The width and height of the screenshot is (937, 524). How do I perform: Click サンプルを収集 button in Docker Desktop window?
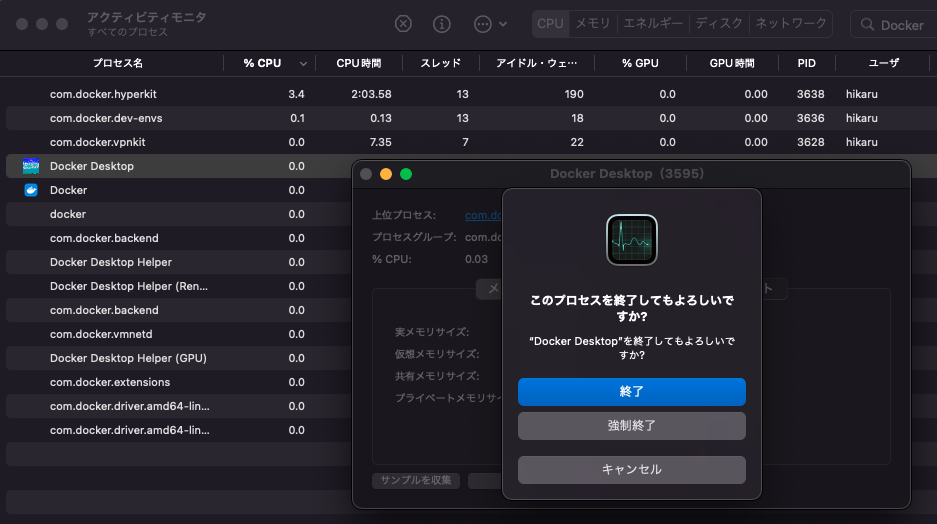[416, 480]
